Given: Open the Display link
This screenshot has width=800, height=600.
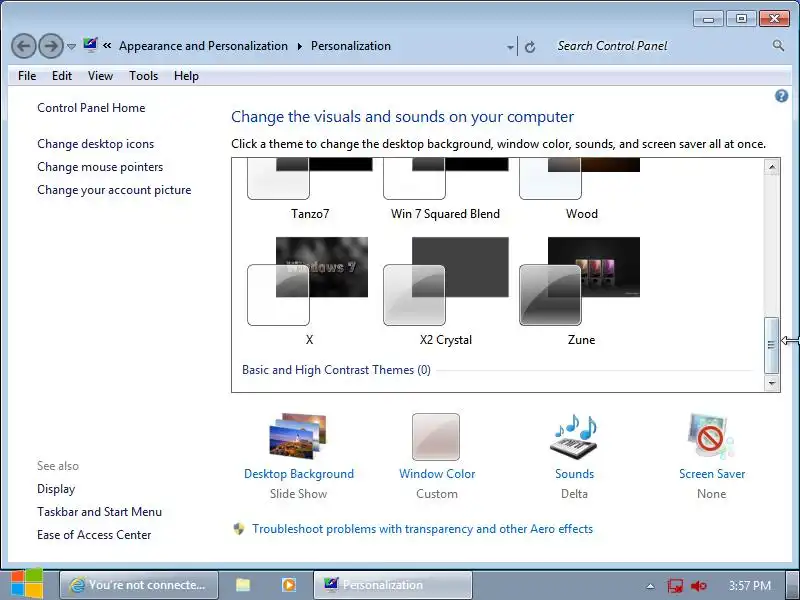Looking at the screenshot, I should click(x=56, y=489).
